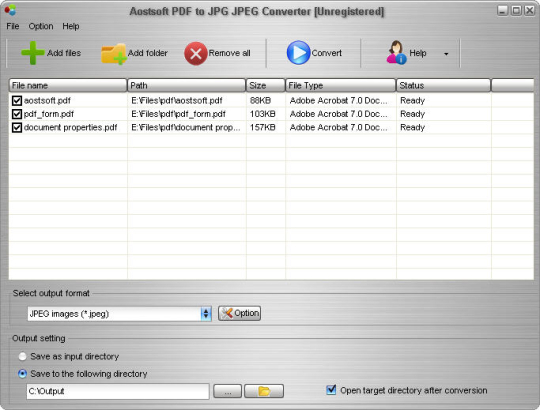Screen dimensions: 540x410
Task: Sort by the File Type column header
Action: tap(341, 85)
